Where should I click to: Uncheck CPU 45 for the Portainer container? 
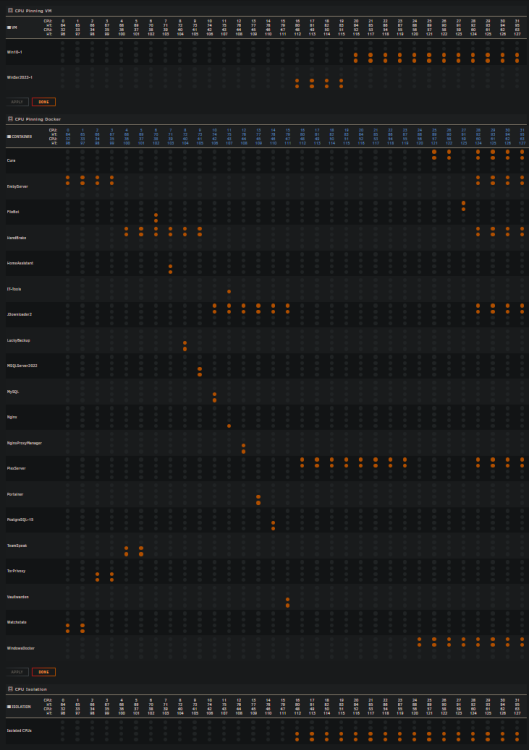click(x=258, y=497)
